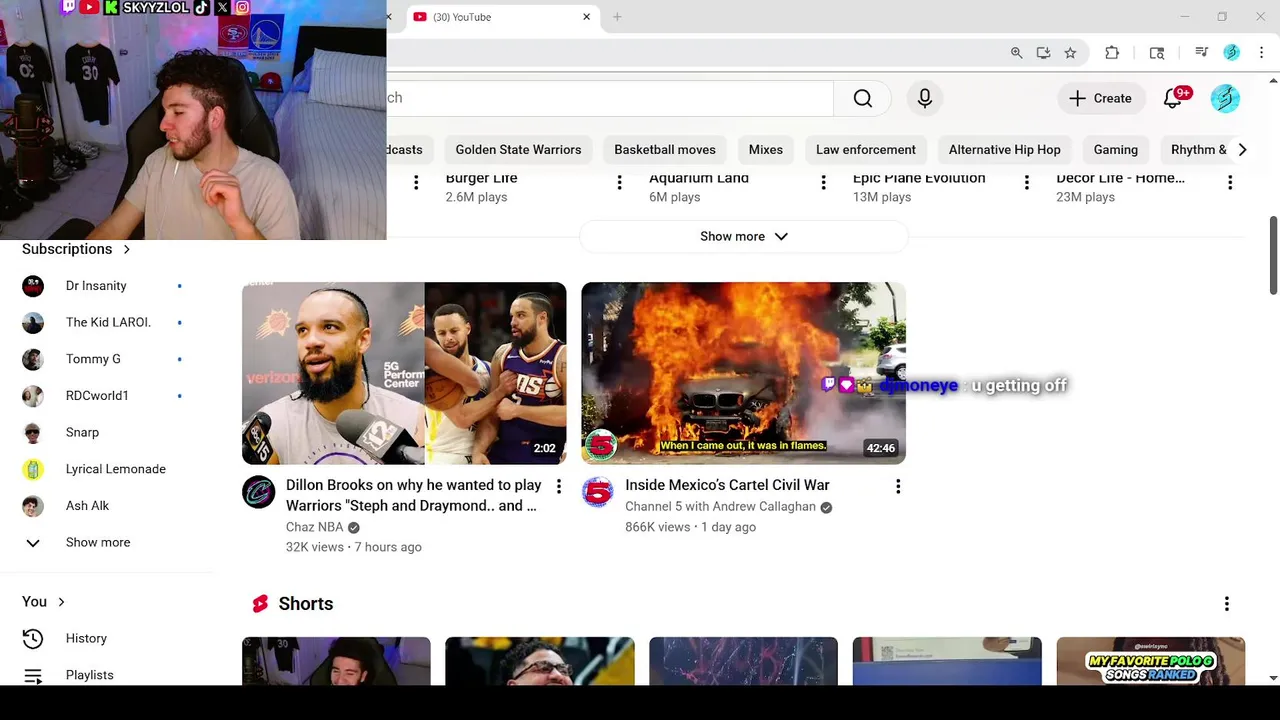Click the Create button
Viewport: 1280px width, 720px height.
pyautogui.click(x=1101, y=98)
